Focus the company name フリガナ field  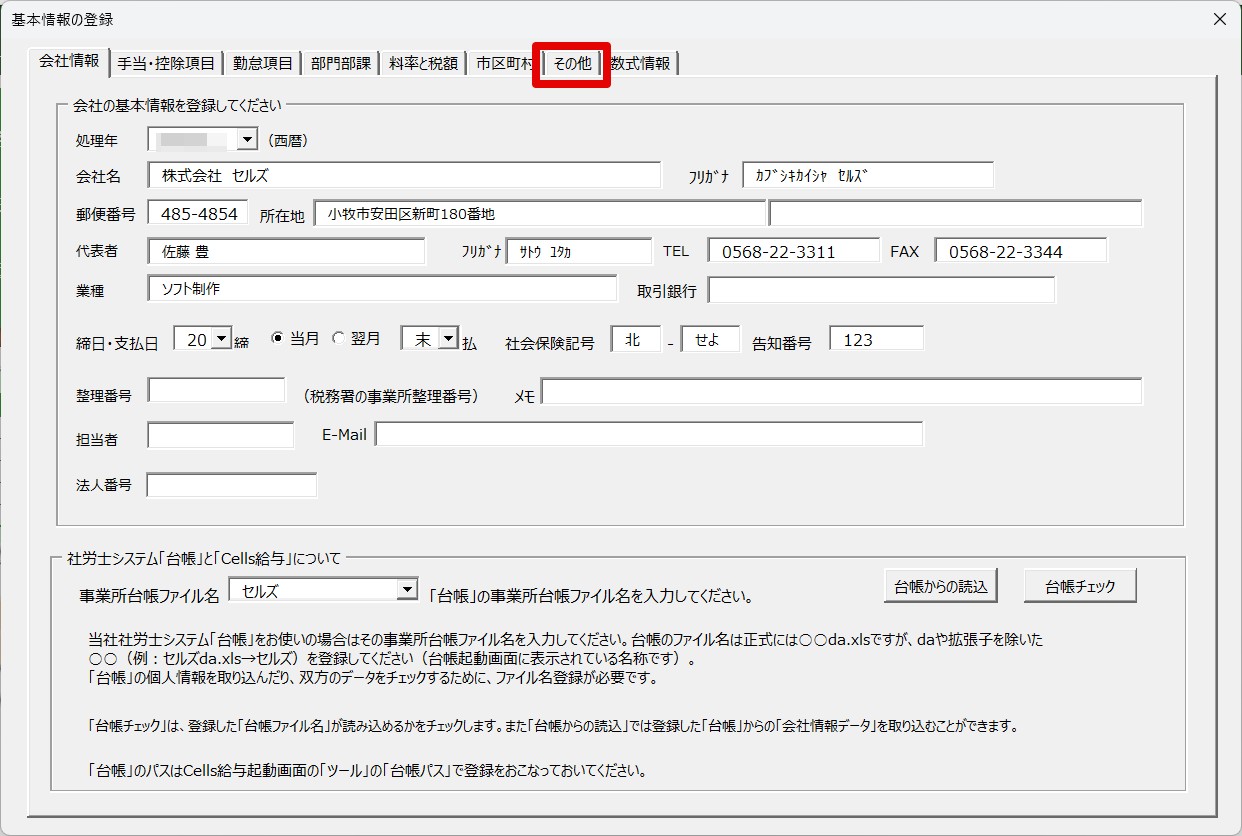868,175
